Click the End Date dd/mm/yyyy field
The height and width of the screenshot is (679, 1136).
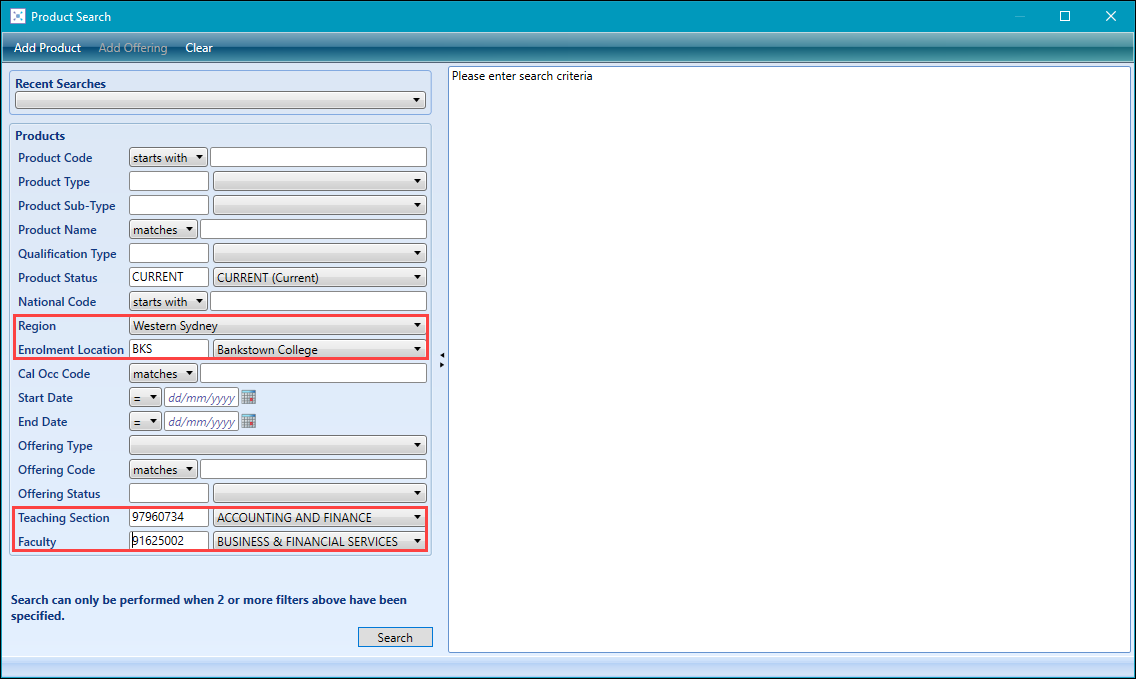pos(201,421)
